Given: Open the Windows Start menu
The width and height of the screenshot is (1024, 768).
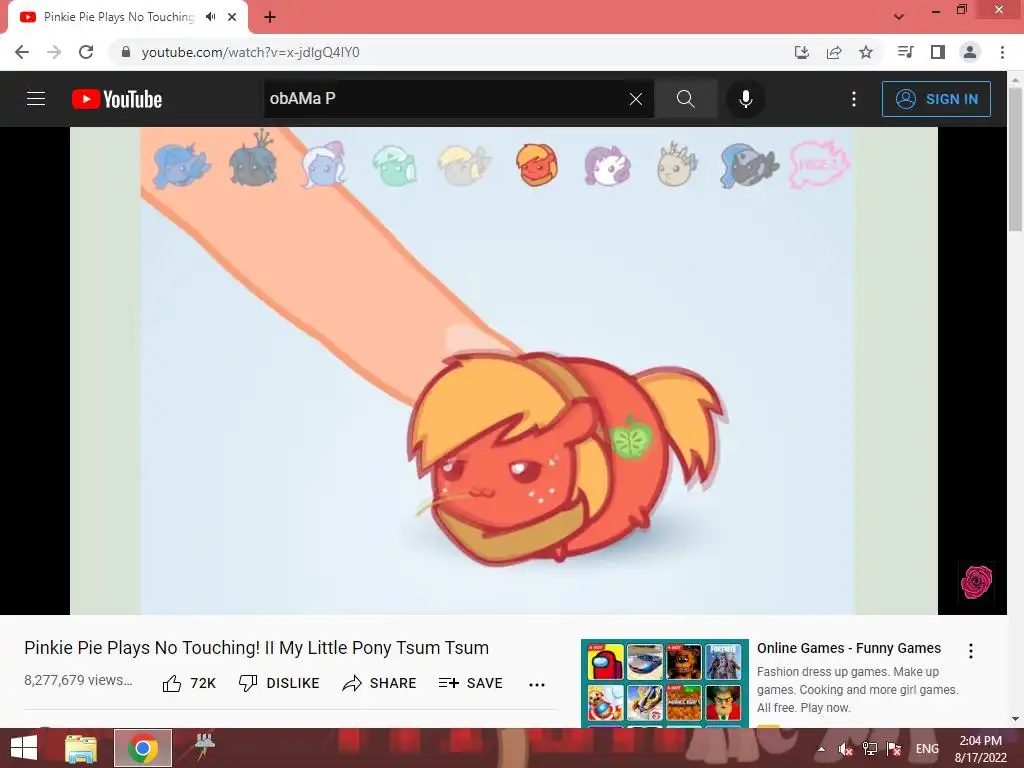Looking at the screenshot, I should (x=24, y=748).
